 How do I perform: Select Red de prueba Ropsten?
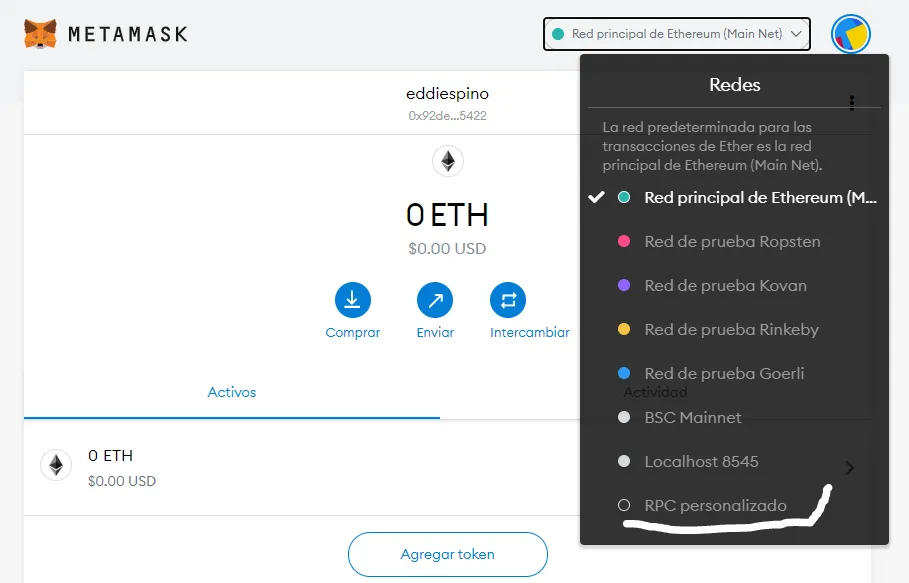point(734,242)
